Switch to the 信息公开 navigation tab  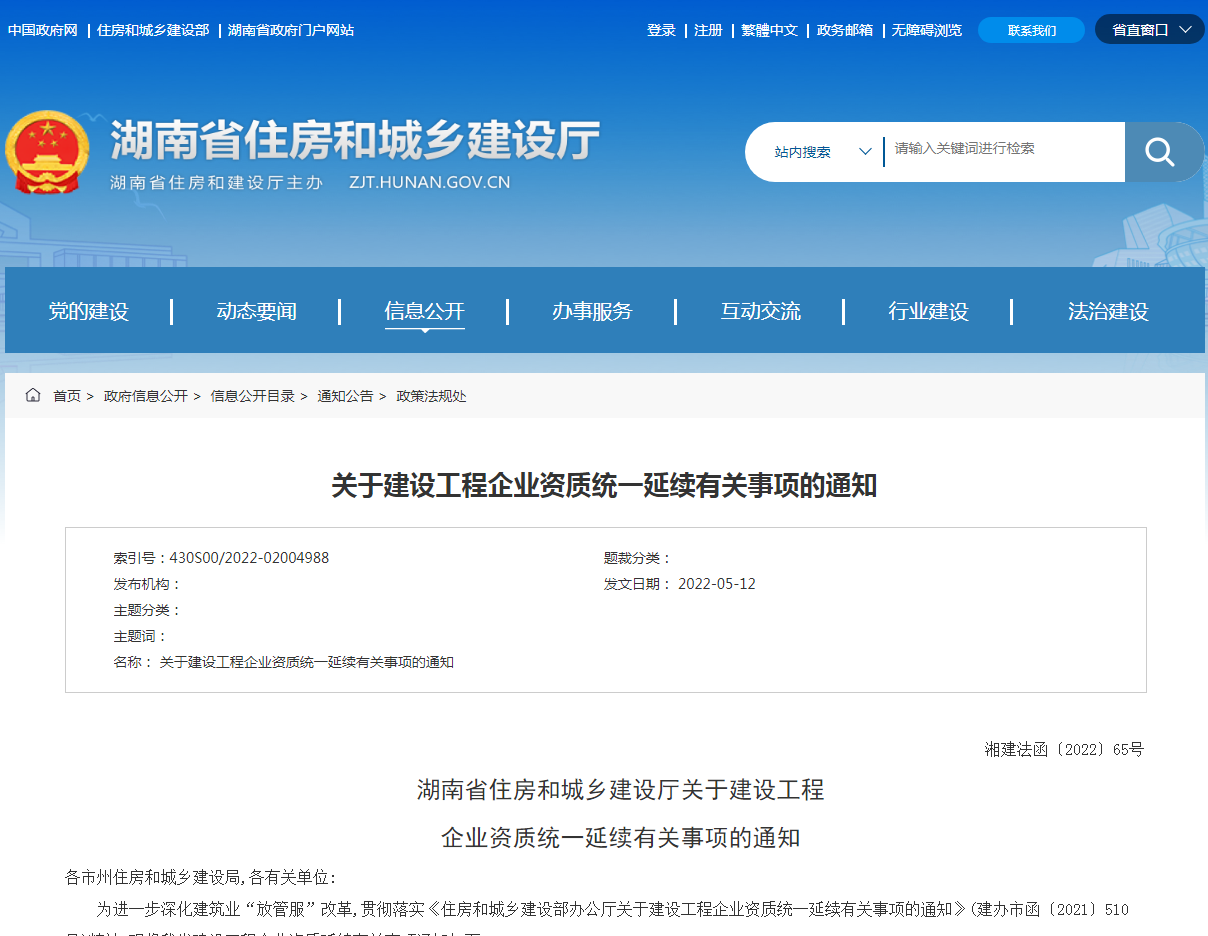point(424,310)
